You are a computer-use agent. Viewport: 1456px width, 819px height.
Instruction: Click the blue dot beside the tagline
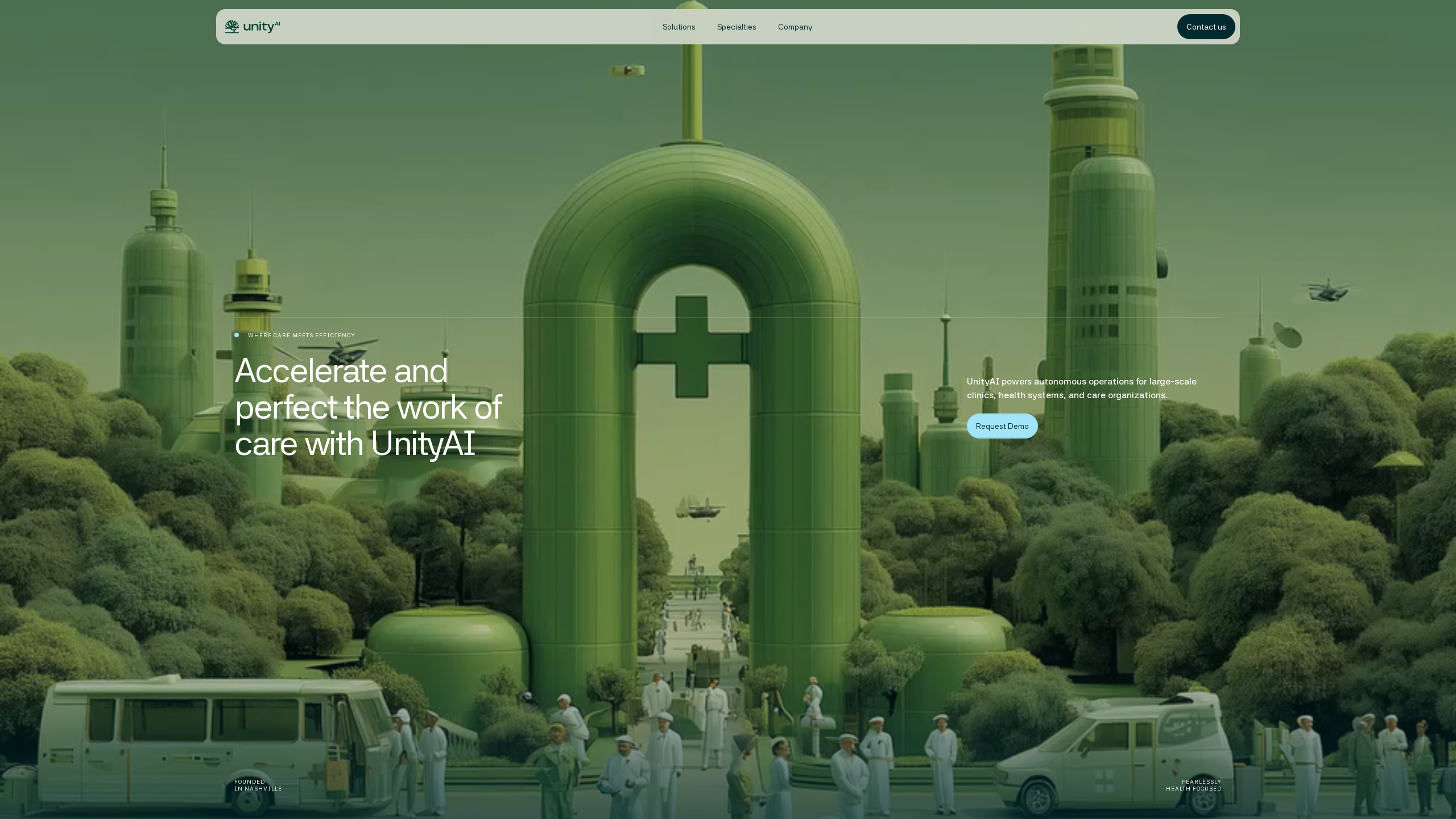pos(237,335)
